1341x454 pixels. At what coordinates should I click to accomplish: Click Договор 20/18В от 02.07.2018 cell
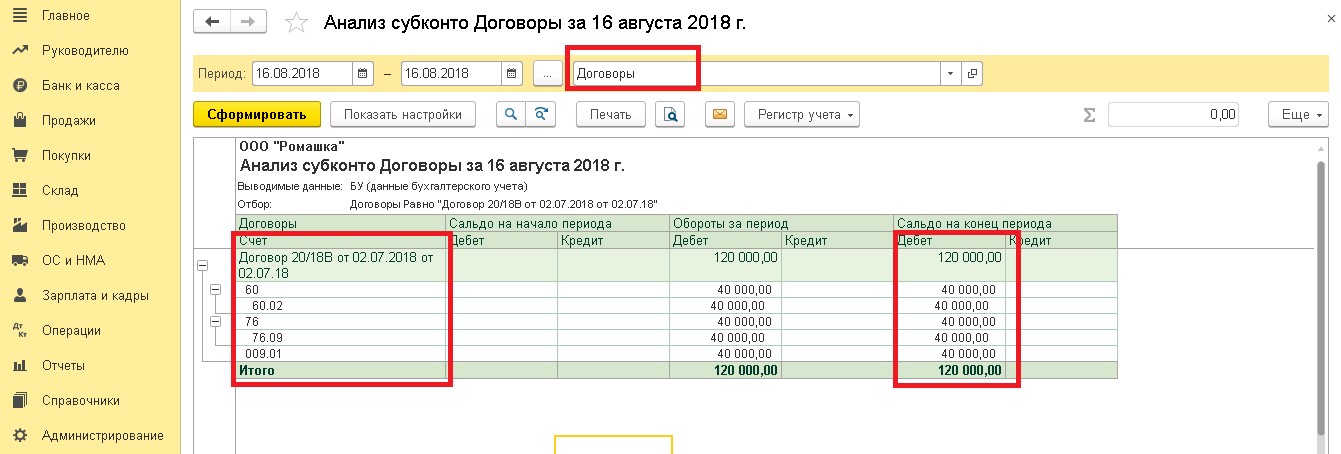point(342,265)
